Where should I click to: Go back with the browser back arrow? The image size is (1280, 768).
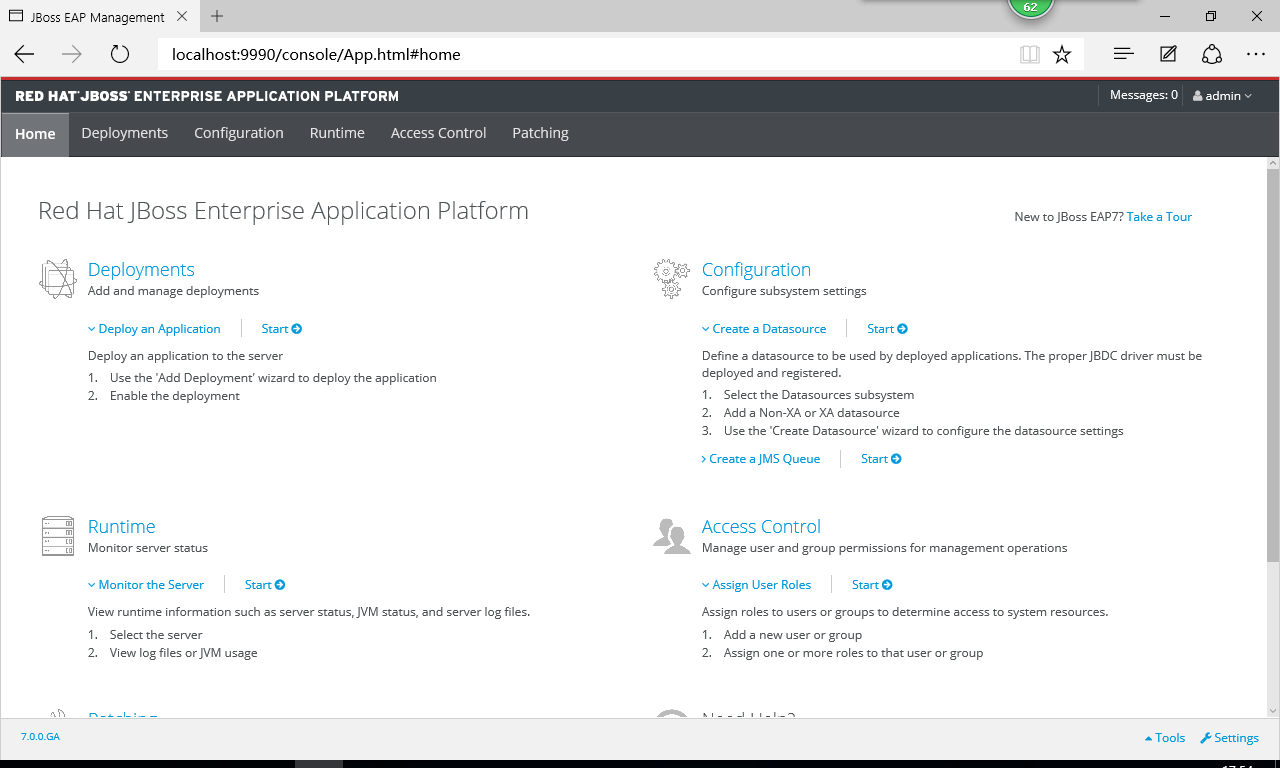pos(24,55)
